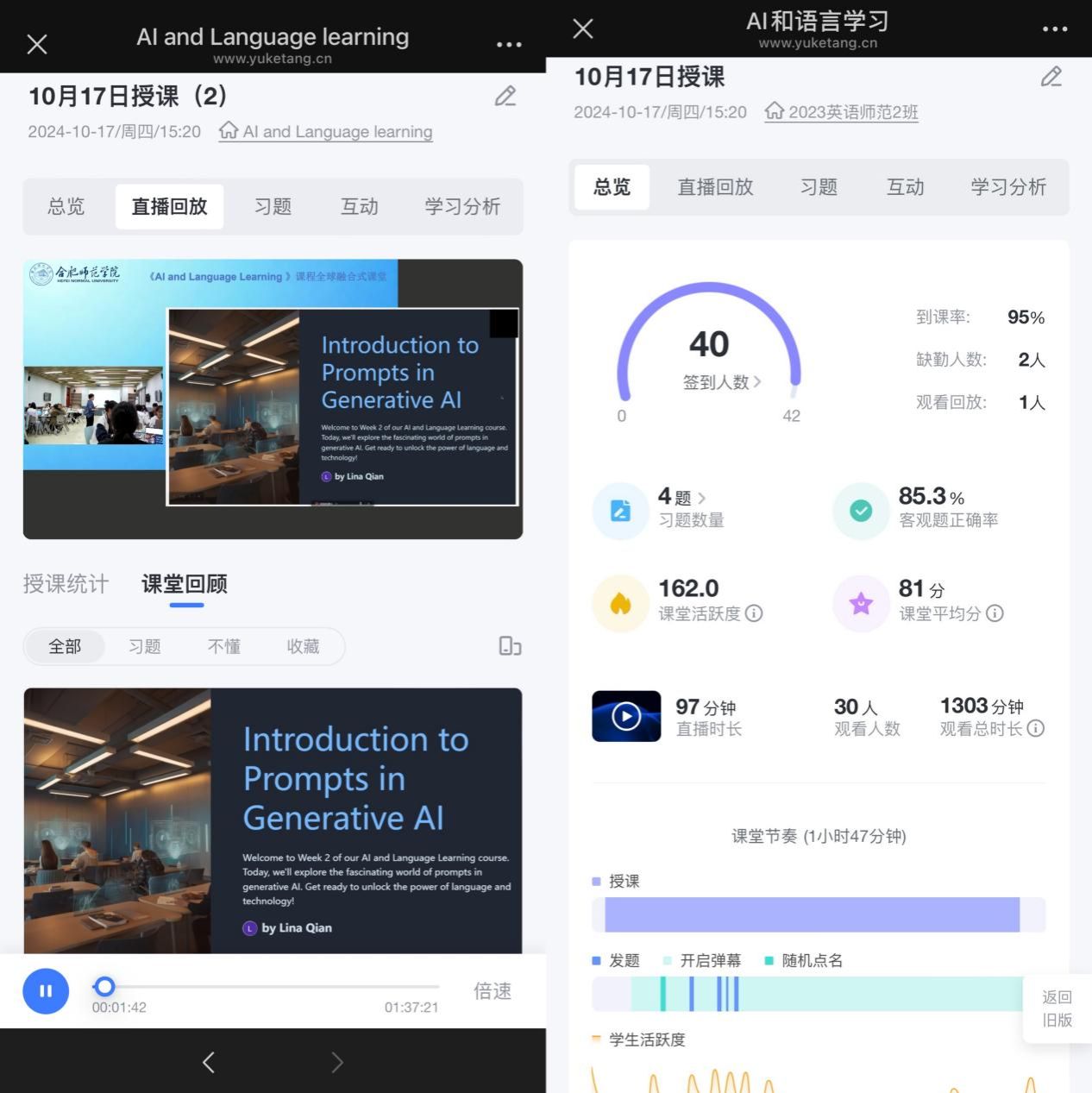Switch to 授课统计 tab
The height and width of the screenshot is (1093, 1092).
[x=66, y=584]
